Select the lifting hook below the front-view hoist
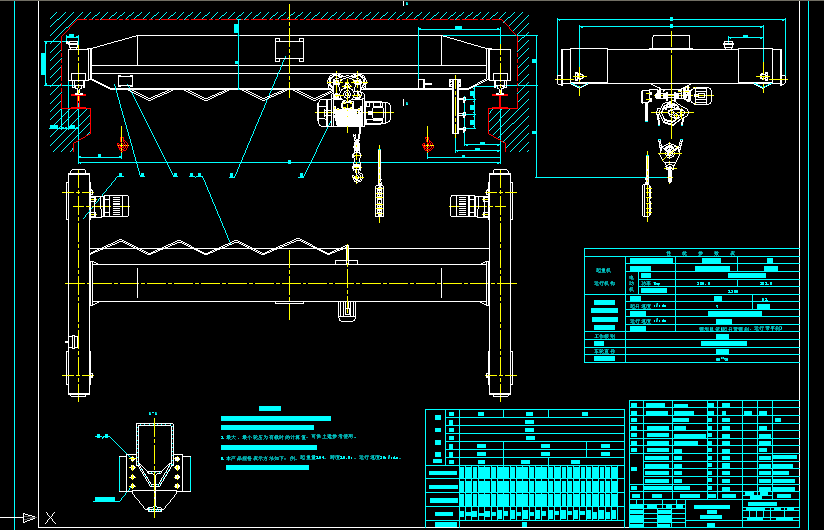Image resolution: width=824 pixels, height=530 pixels. [356, 172]
